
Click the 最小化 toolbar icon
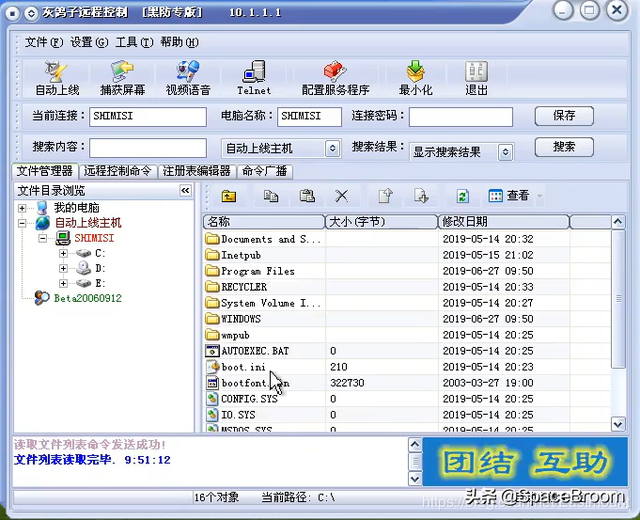(x=416, y=79)
